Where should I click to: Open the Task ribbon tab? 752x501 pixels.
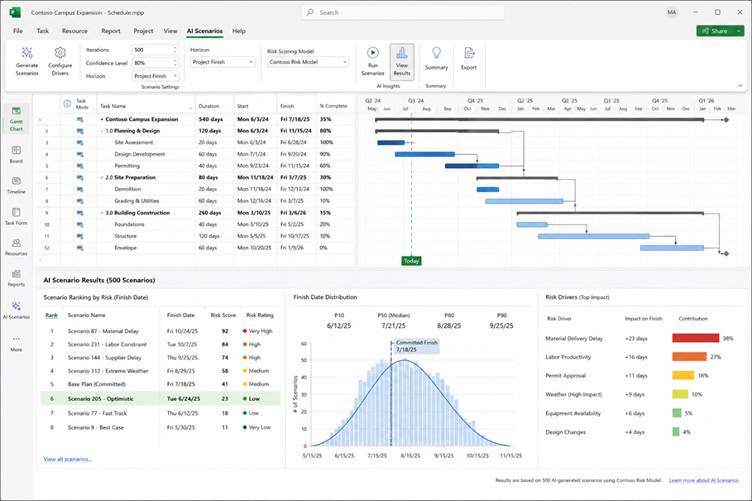coord(43,31)
